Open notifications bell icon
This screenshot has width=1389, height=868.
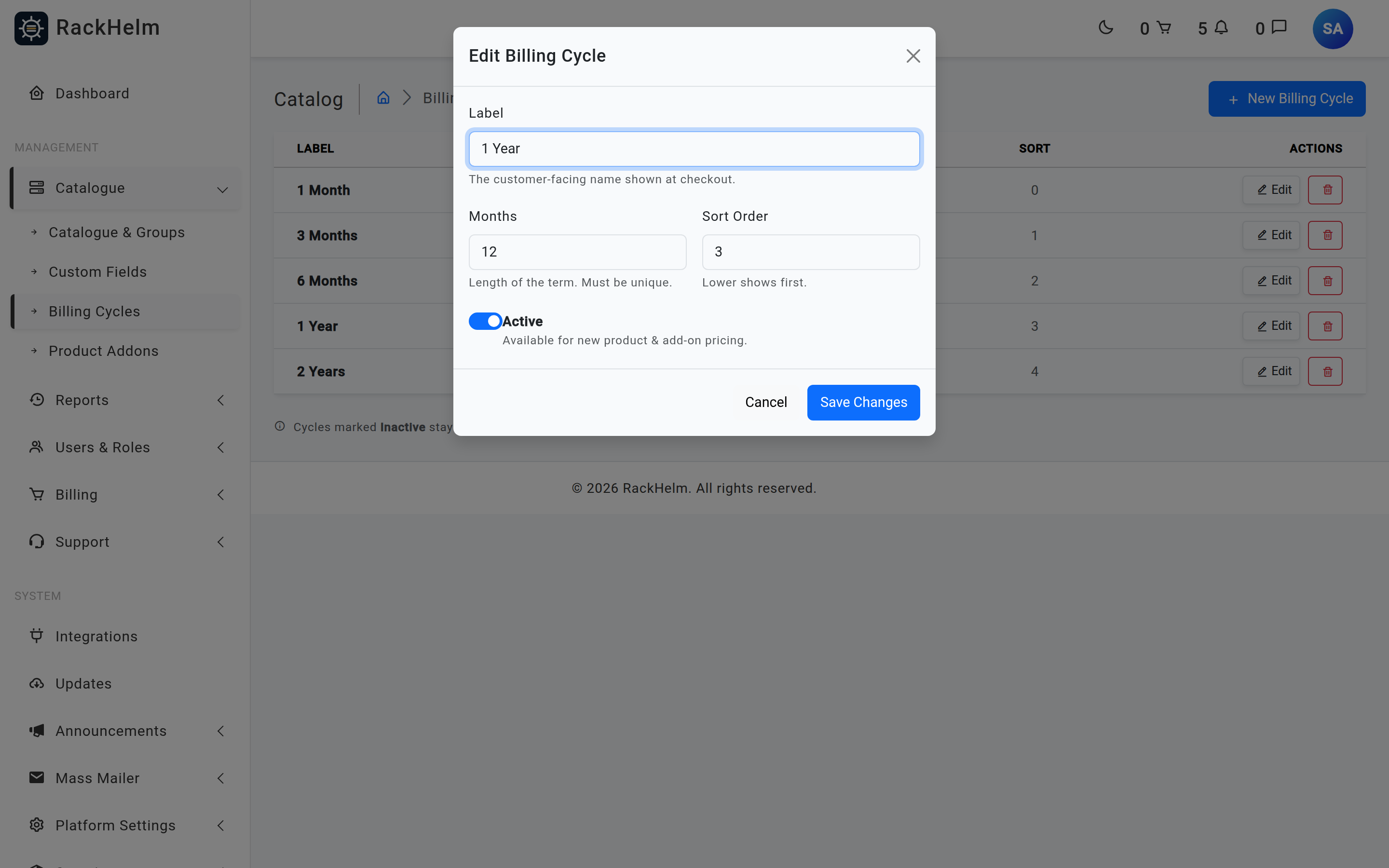point(1221,27)
